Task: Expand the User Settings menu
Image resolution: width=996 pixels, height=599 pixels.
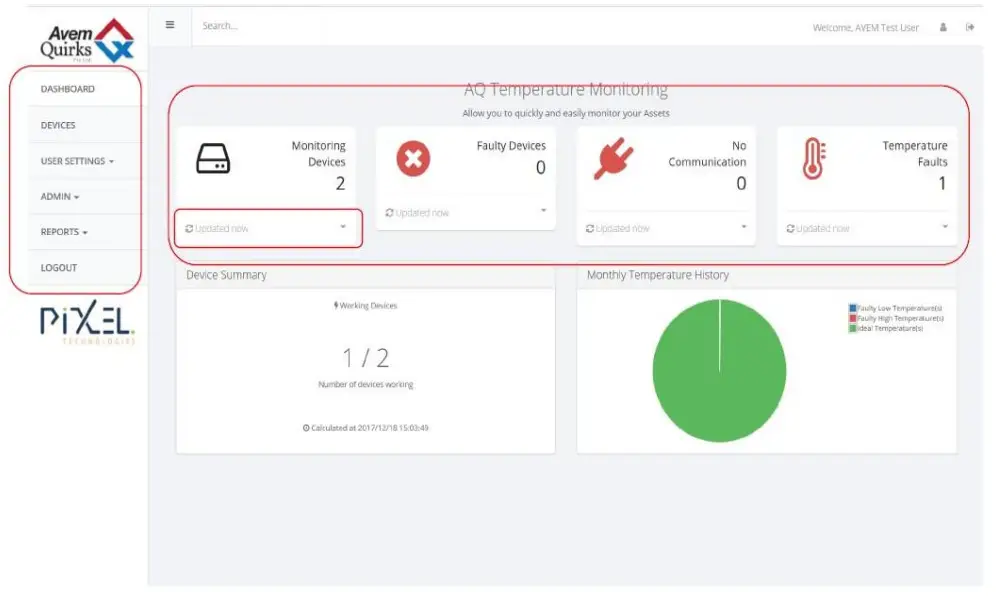Action: click(75, 160)
